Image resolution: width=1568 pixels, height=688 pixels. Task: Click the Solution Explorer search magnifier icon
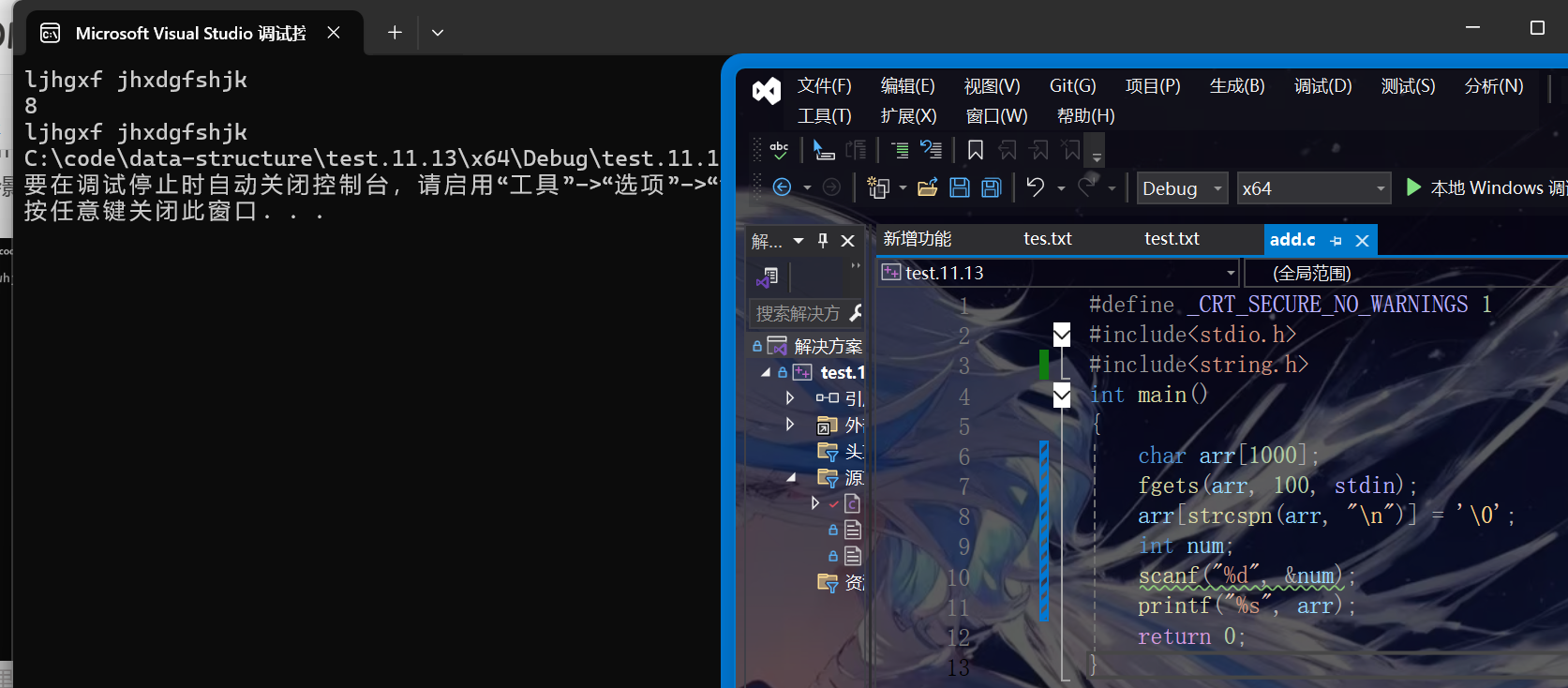point(855,312)
